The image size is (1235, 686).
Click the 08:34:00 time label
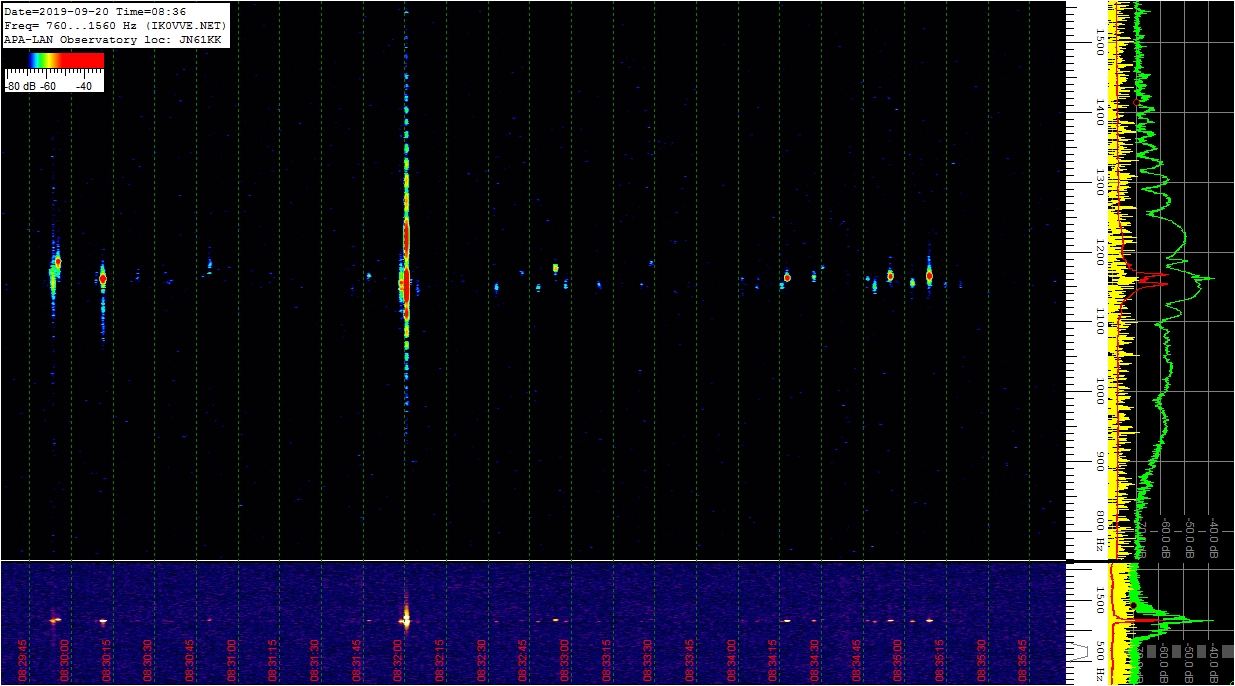tap(732, 660)
